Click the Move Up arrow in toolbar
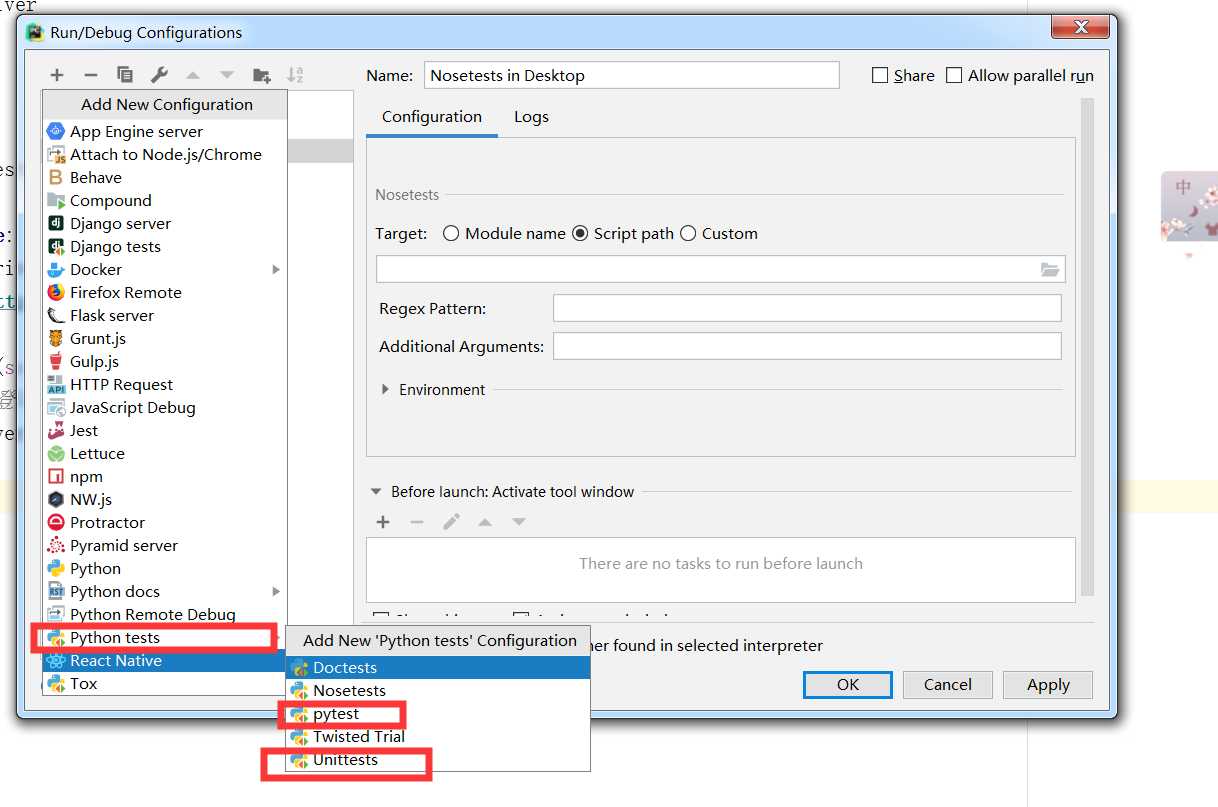The image size is (1218, 807). (193, 75)
